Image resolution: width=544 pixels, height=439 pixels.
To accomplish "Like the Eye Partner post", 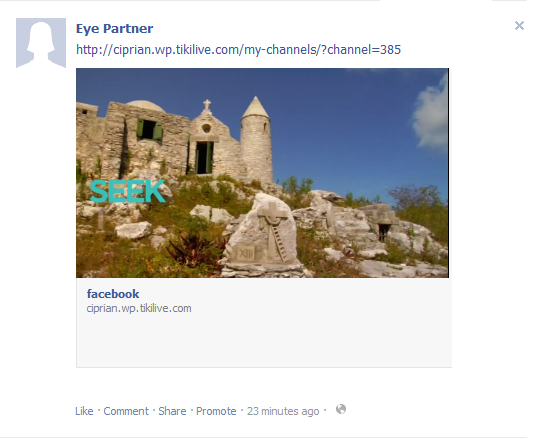I will click(84, 411).
